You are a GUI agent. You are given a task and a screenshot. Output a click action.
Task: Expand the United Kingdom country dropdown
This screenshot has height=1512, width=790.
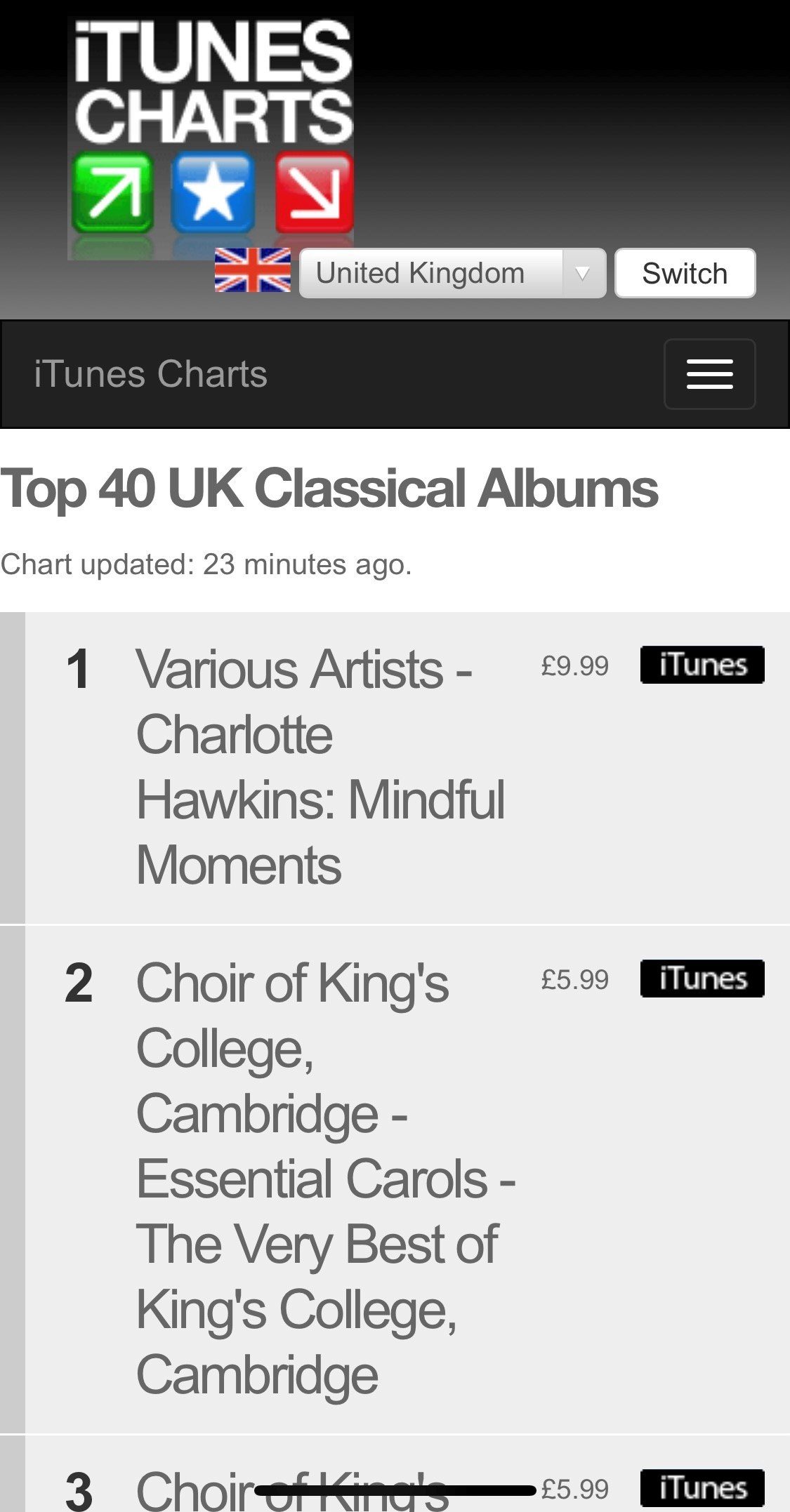(452, 273)
